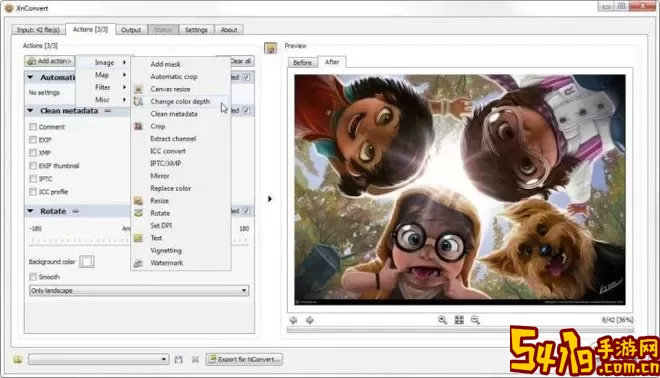Screen dimensions: 660x378
Task: Click the preview image icon beside Preview label
Action: tap(271, 48)
